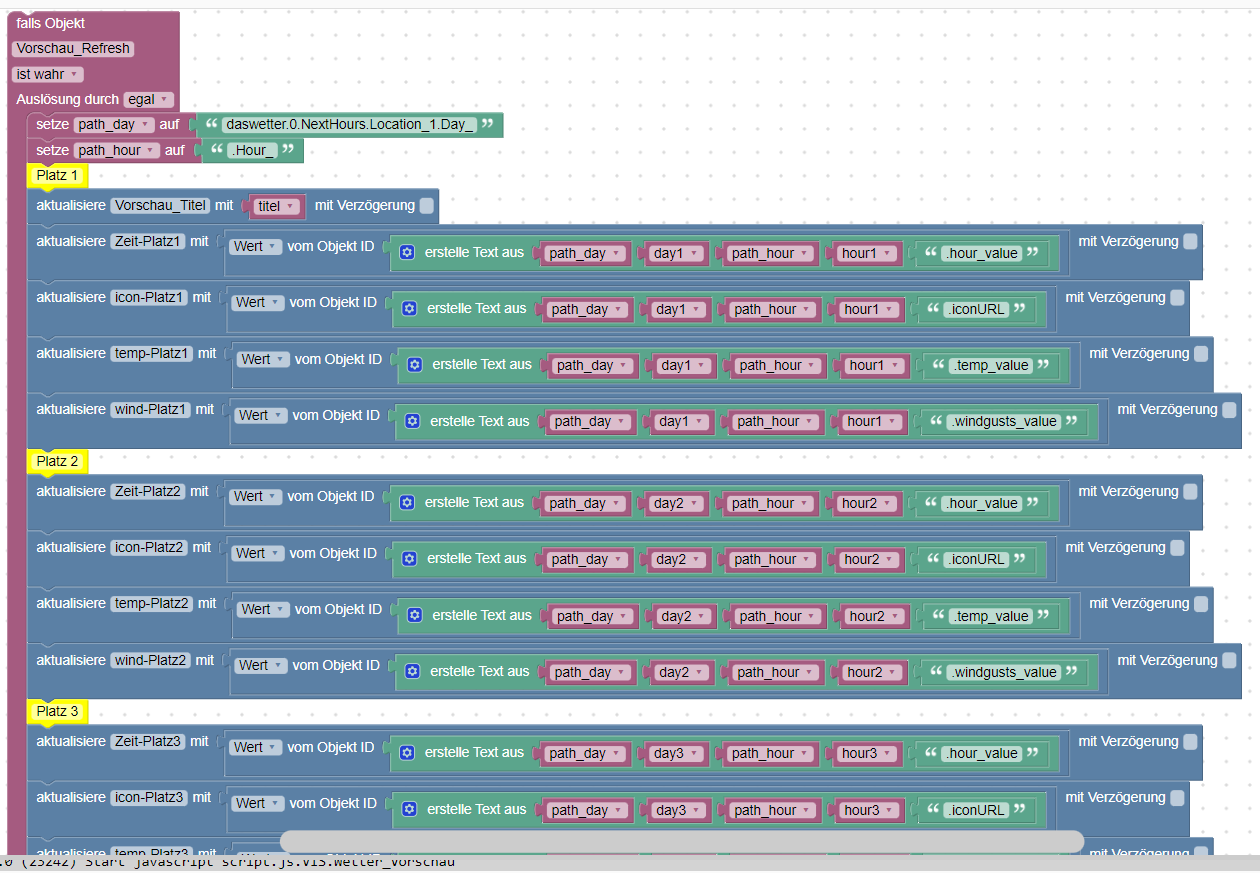The image size is (1260, 873).
Task: Open gear settings on Zeit-Platz3 text block
Action: pos(407,753)
